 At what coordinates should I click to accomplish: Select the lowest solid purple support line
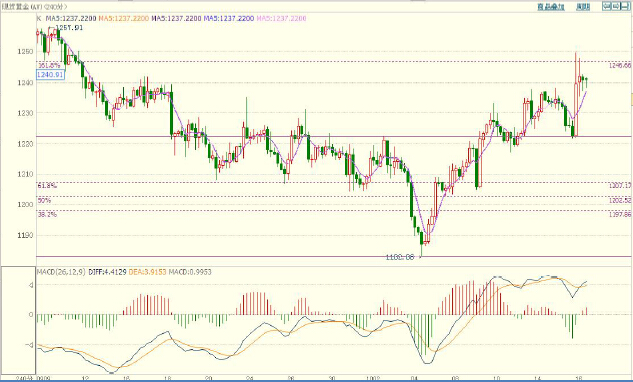(333, 256)
